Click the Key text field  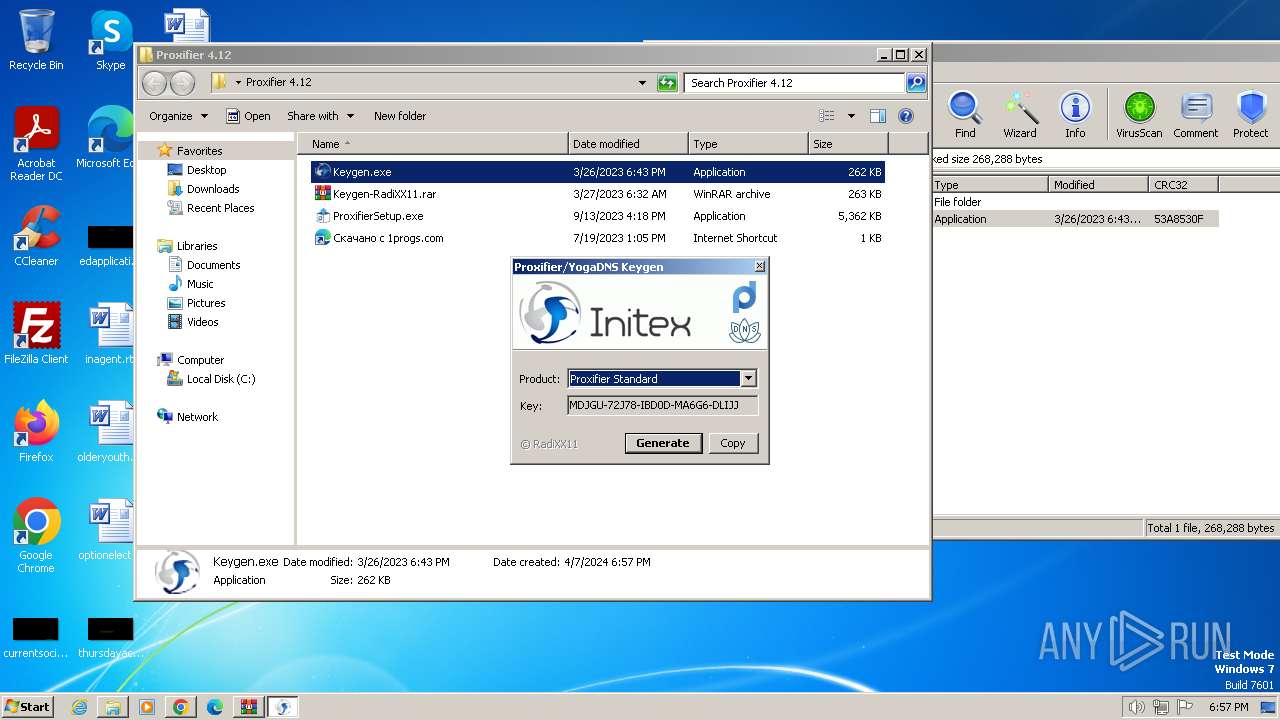(662, 405)
